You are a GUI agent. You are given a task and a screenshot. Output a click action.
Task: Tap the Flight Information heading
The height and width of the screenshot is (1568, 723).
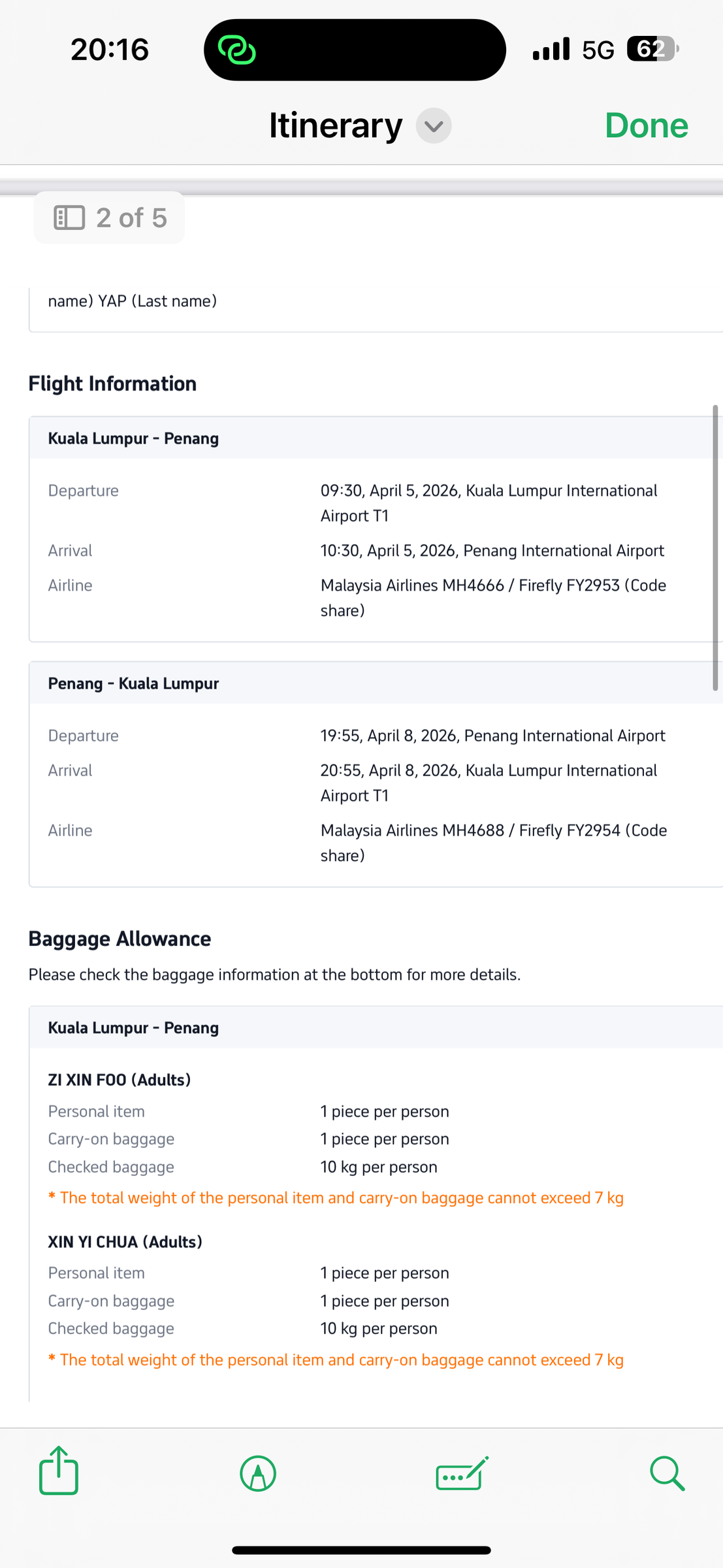point(112,384)
